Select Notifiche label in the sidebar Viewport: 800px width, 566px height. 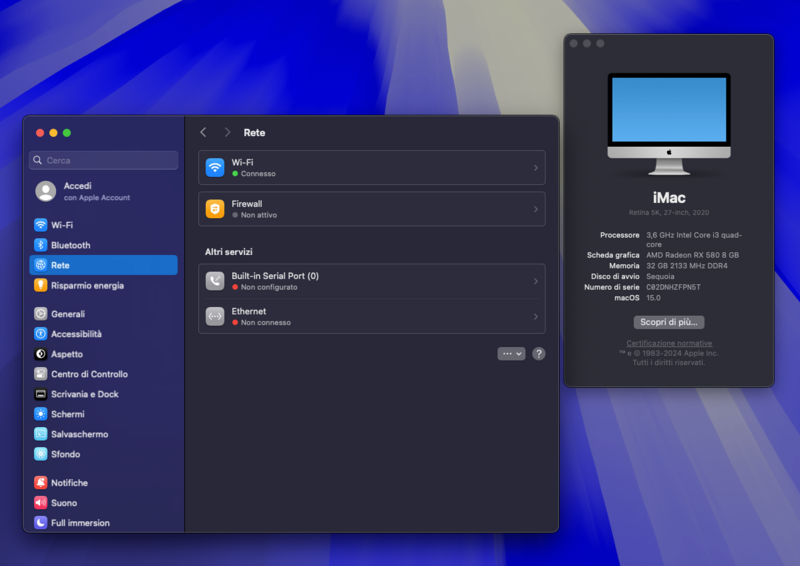69,483
